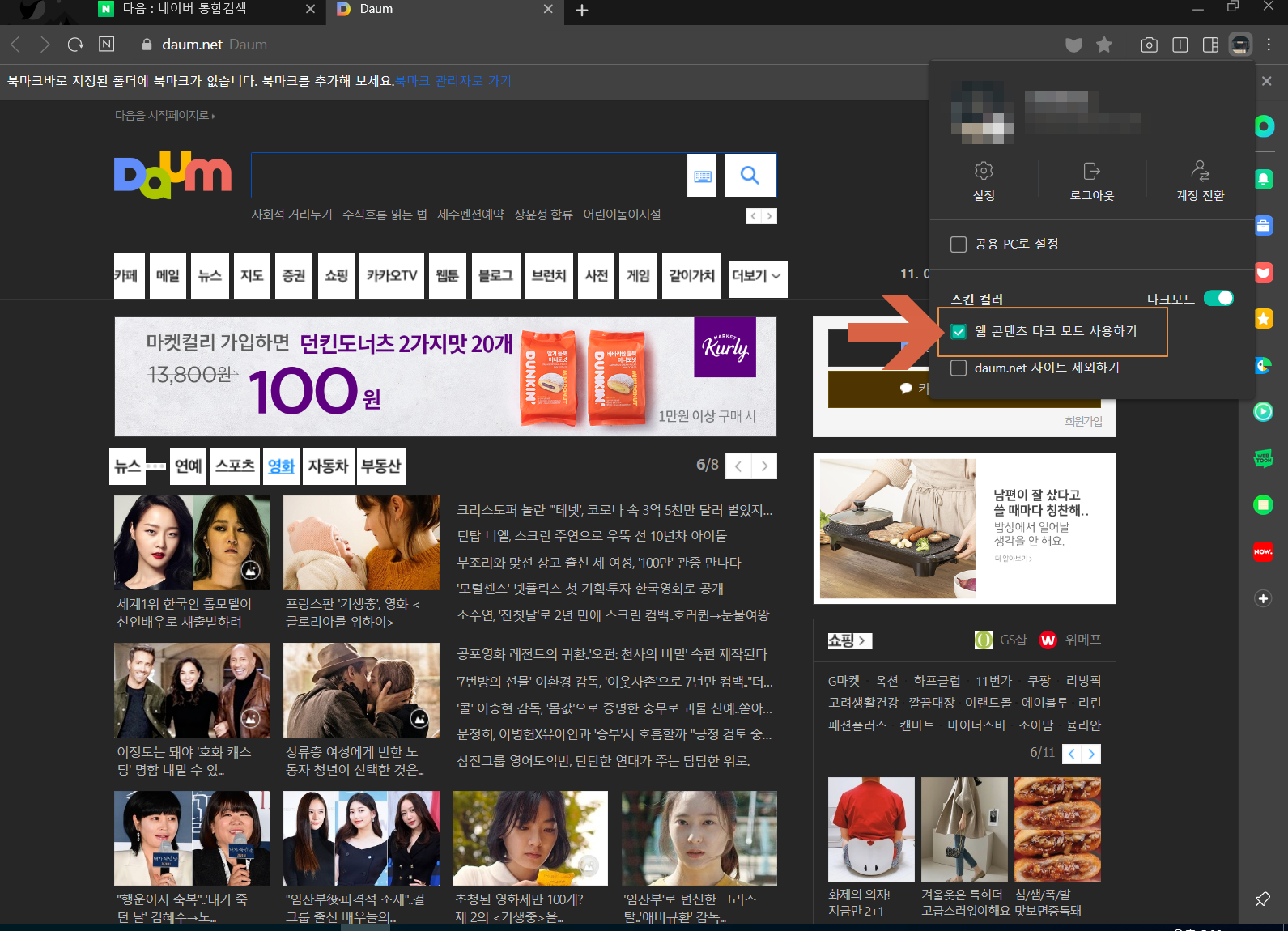Open the 카카오TV menu item
The height and width of the screenshot is (931, 1288).
coord(392,276)
